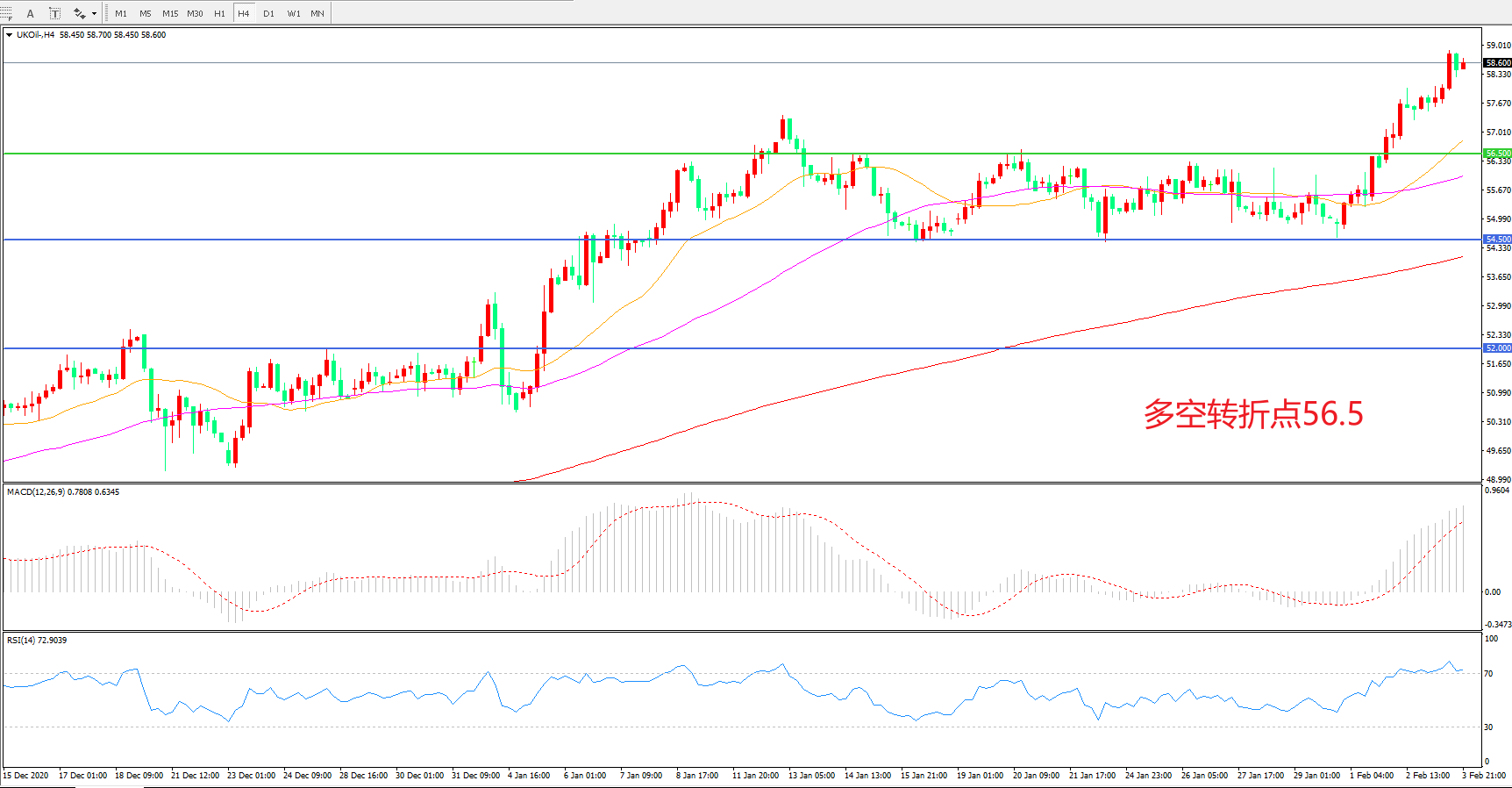The height and width of the screenshot is (788, 1512).
Task: Change chart to D1 daily timeframe
Action: [268, 13]
